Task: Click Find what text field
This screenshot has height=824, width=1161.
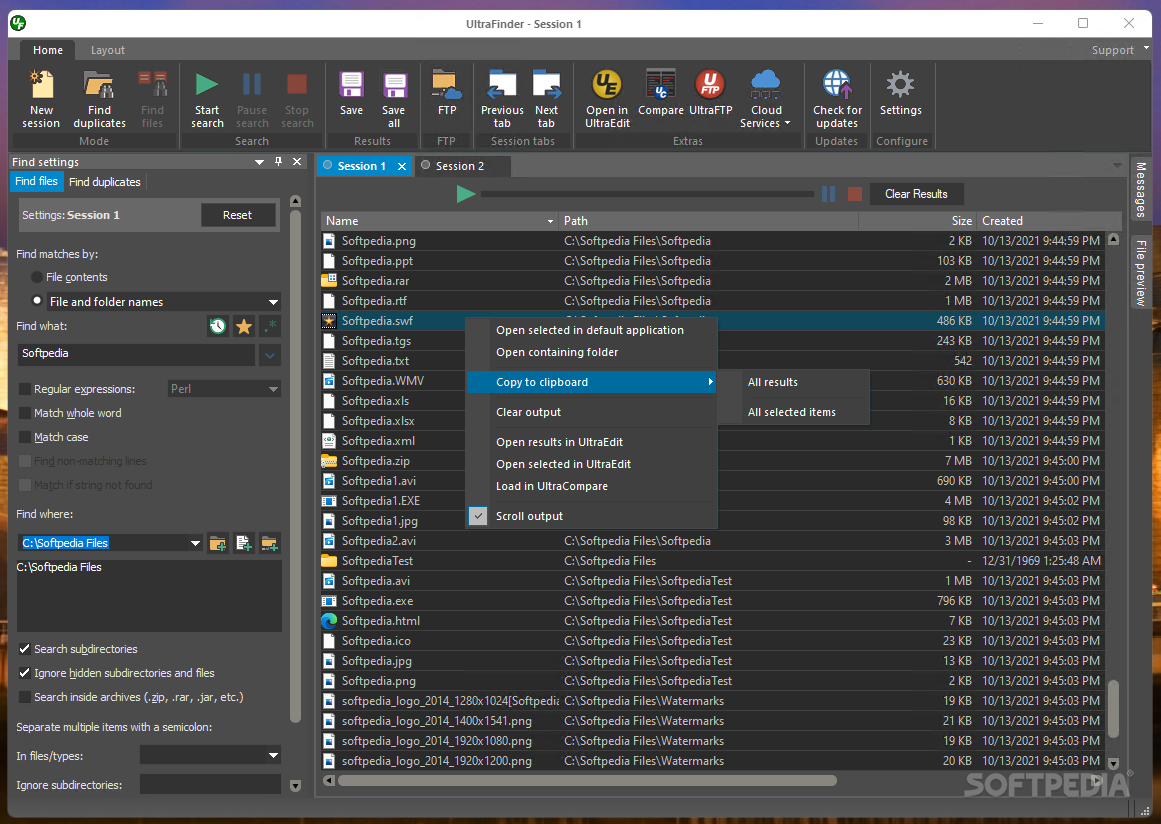Action: [136, 354]
